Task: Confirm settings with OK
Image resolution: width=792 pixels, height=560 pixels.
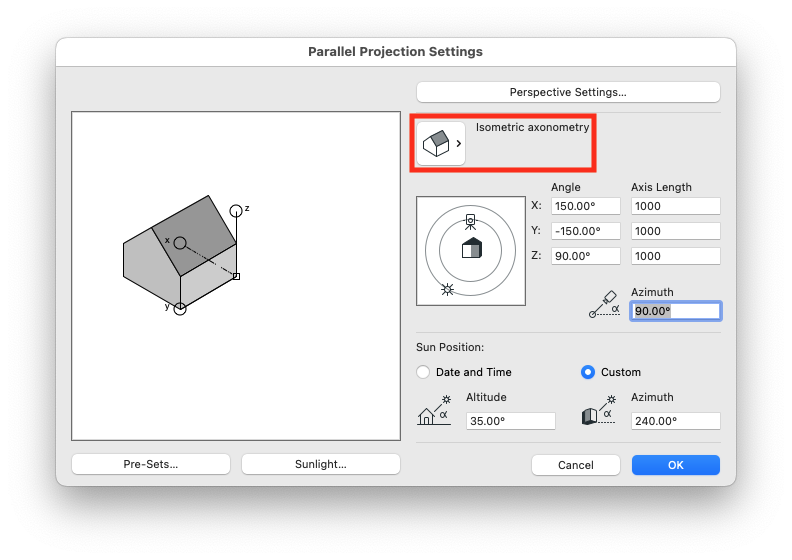Action: click(676, 465)
